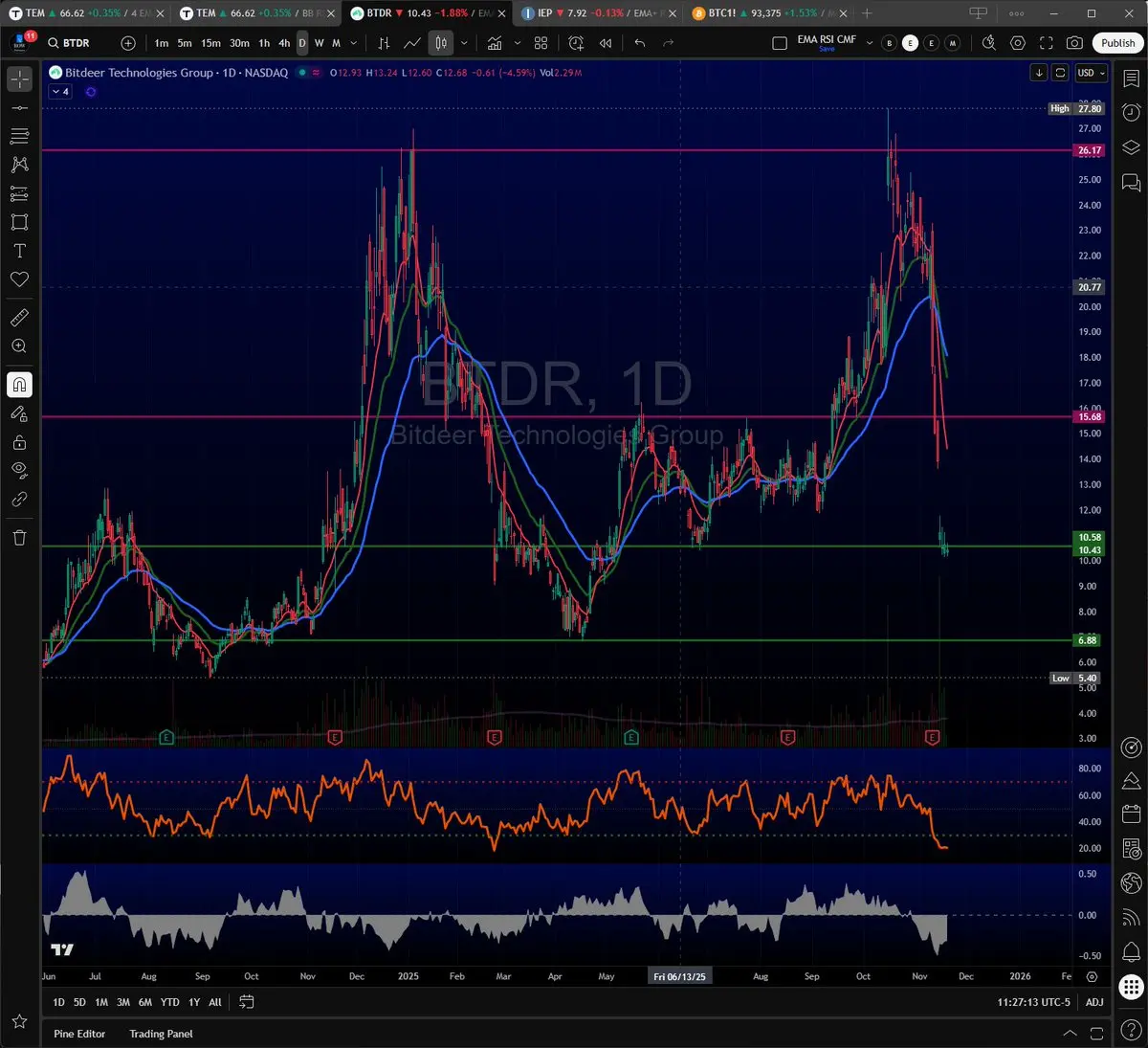Toggle magnet mode in drawing toolbar
The width and height of the screenshot is (1148, 1048).
pyautogui.click(x=19, y=385)
